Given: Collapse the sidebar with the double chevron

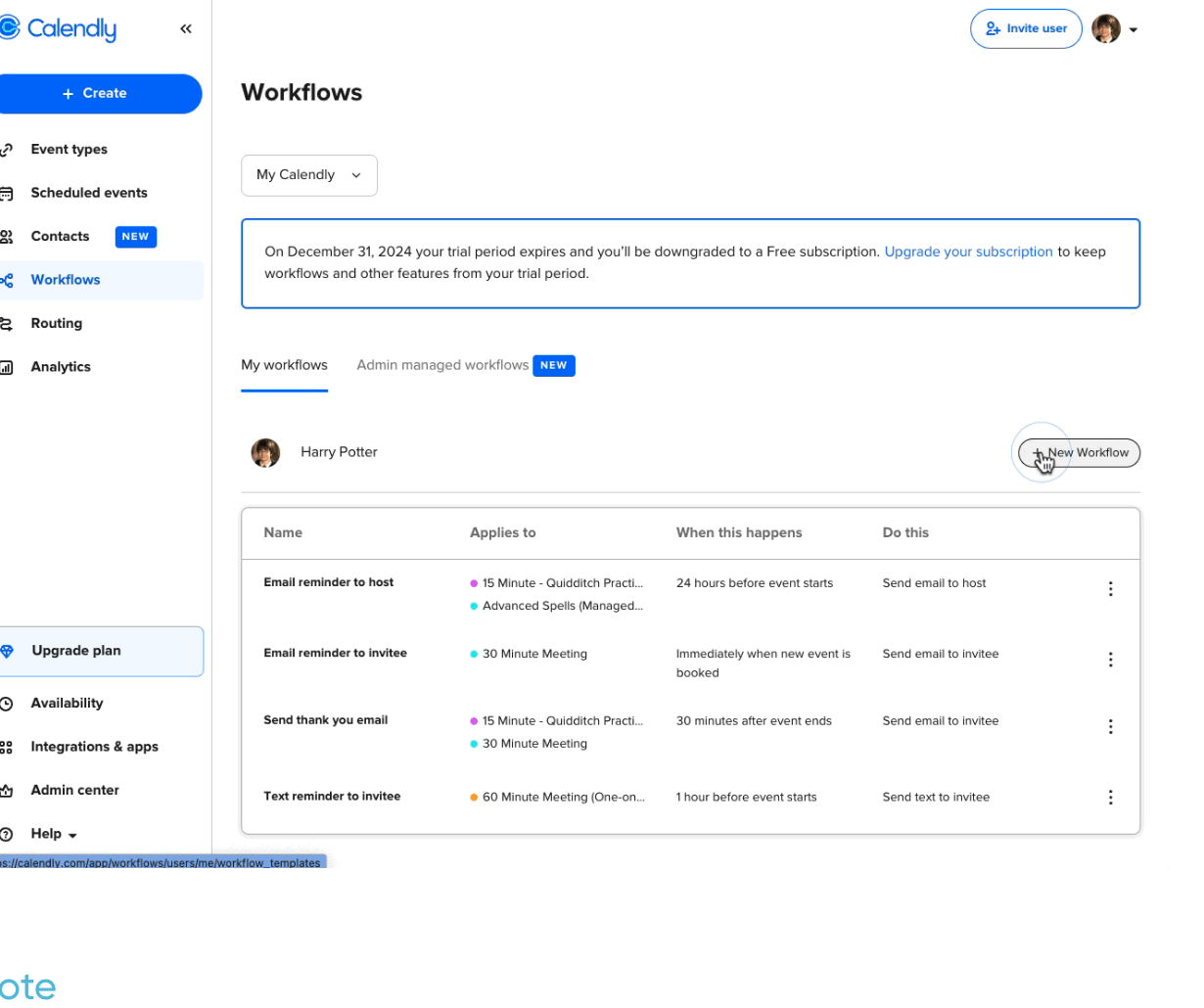Looking at the screenshot, I should tap(186, 28).
